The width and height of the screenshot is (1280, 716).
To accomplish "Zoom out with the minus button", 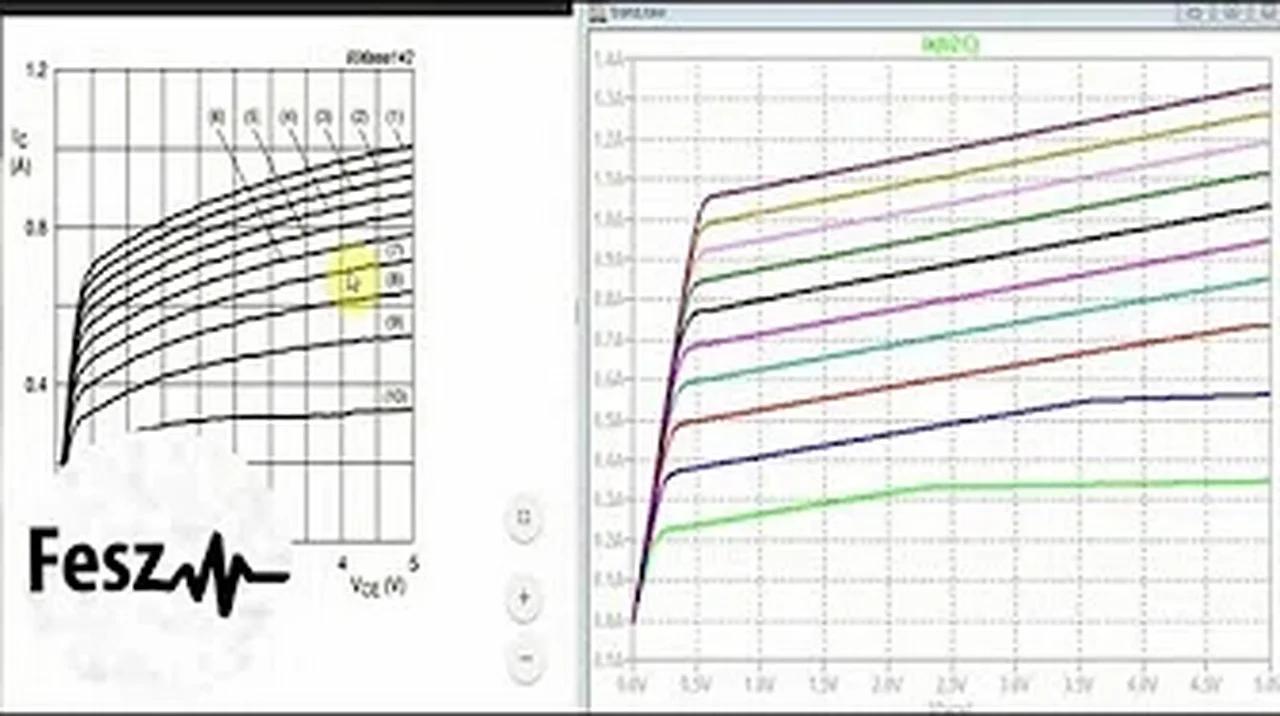I will 523,660.
